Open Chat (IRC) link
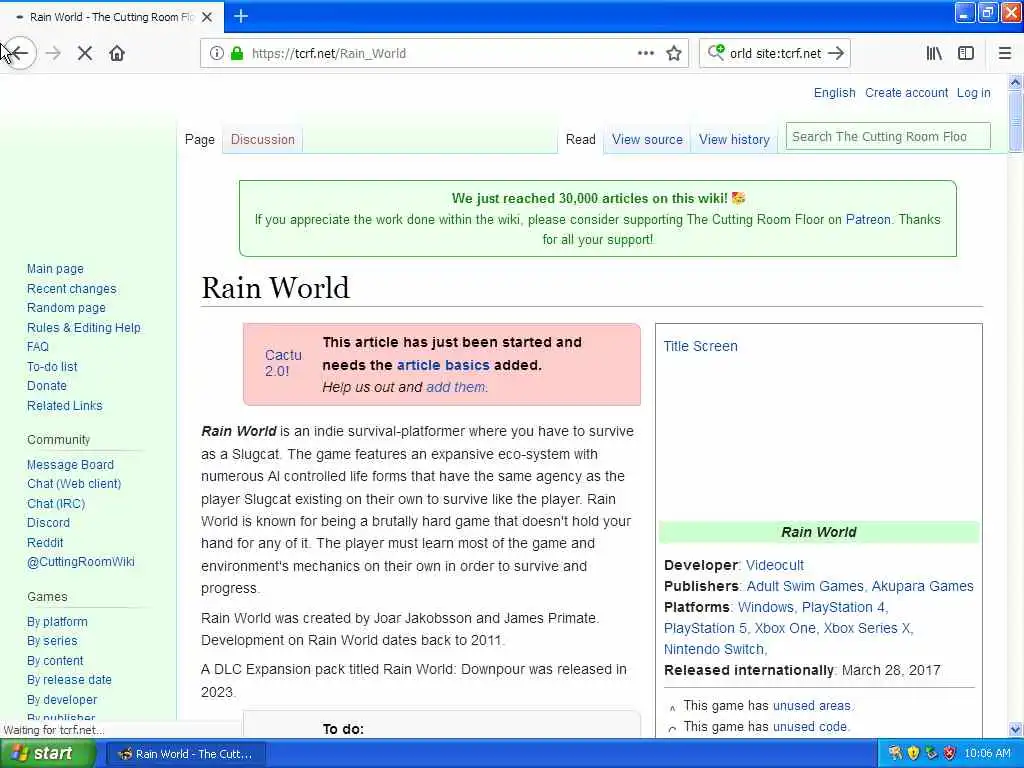Screen dimensions: 1024x768 click(56, 504)
